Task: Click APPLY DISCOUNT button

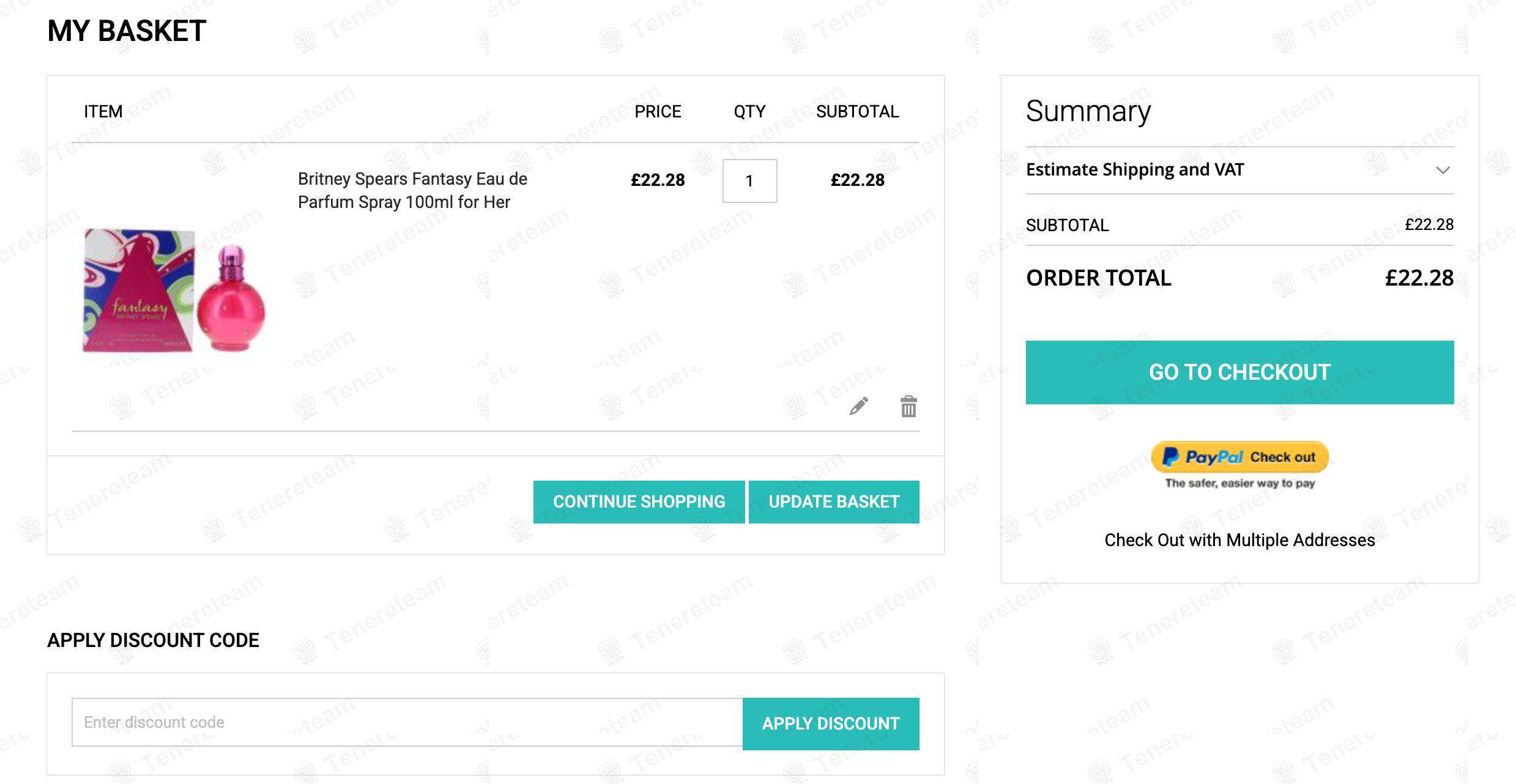Action: coord(831,723)
